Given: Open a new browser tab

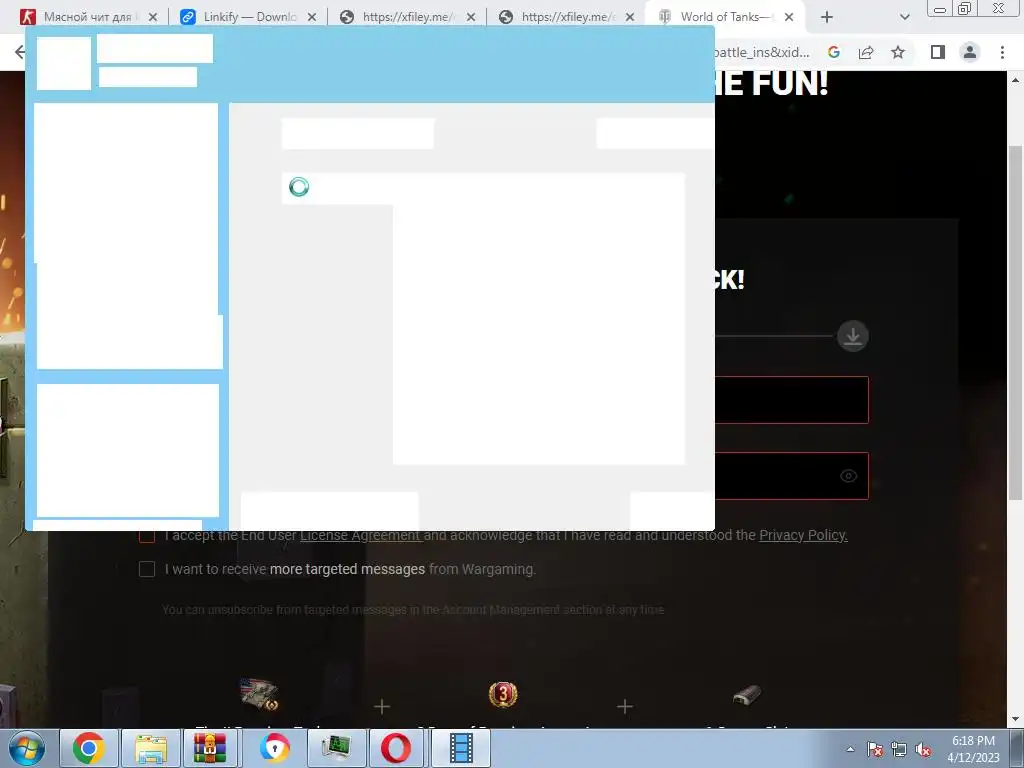Looking at the screenshot, I should click(827, 17).
